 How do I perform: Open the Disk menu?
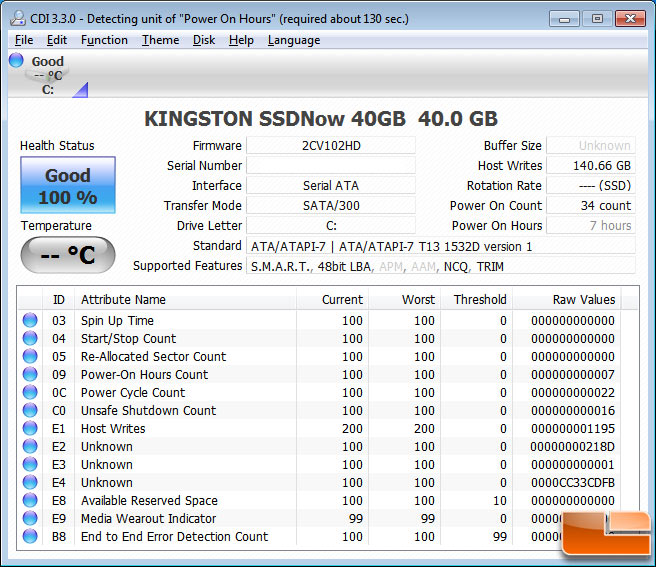click(x=204, y=40)
